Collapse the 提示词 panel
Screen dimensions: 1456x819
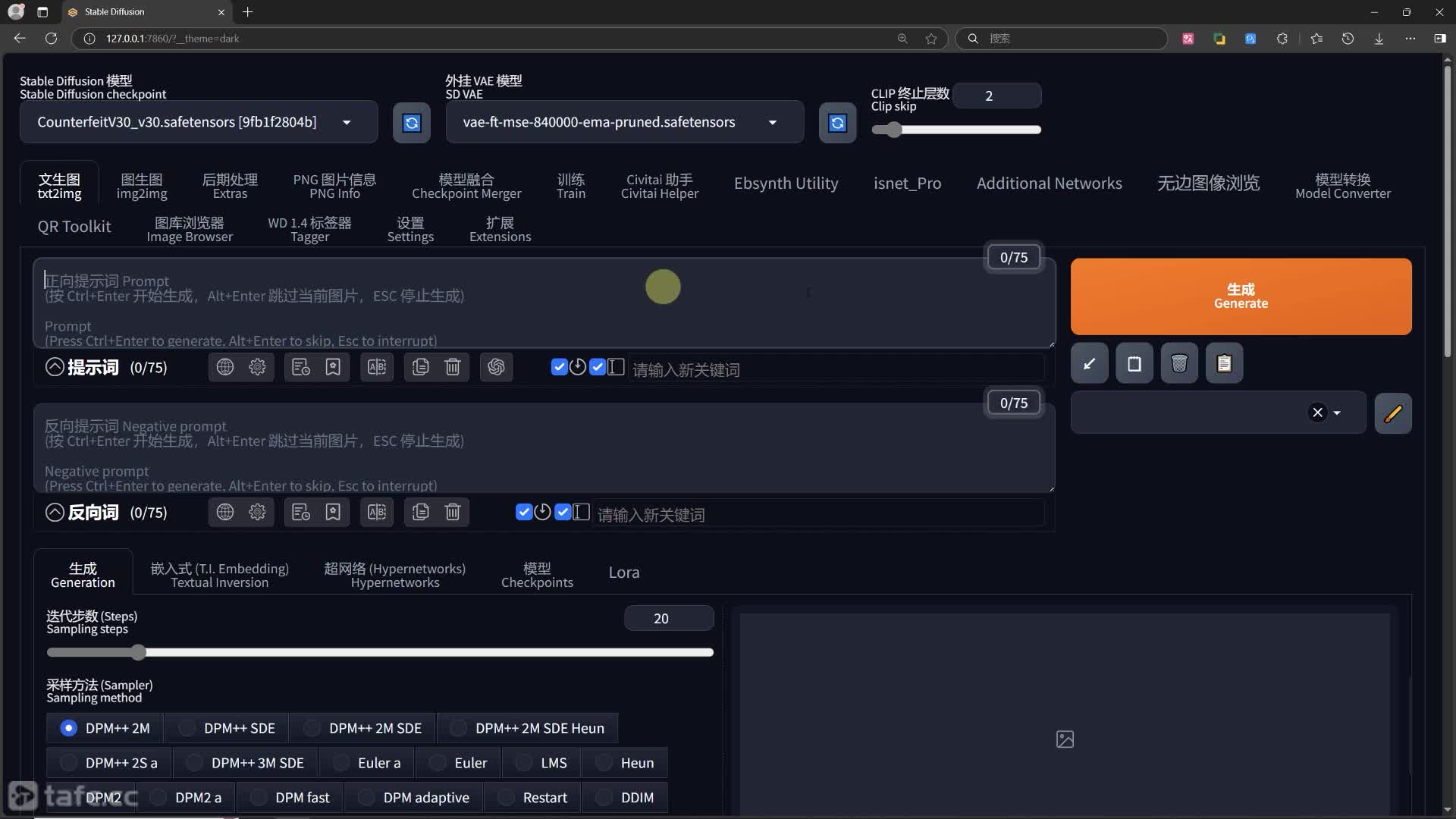click(x=55, y=367)
